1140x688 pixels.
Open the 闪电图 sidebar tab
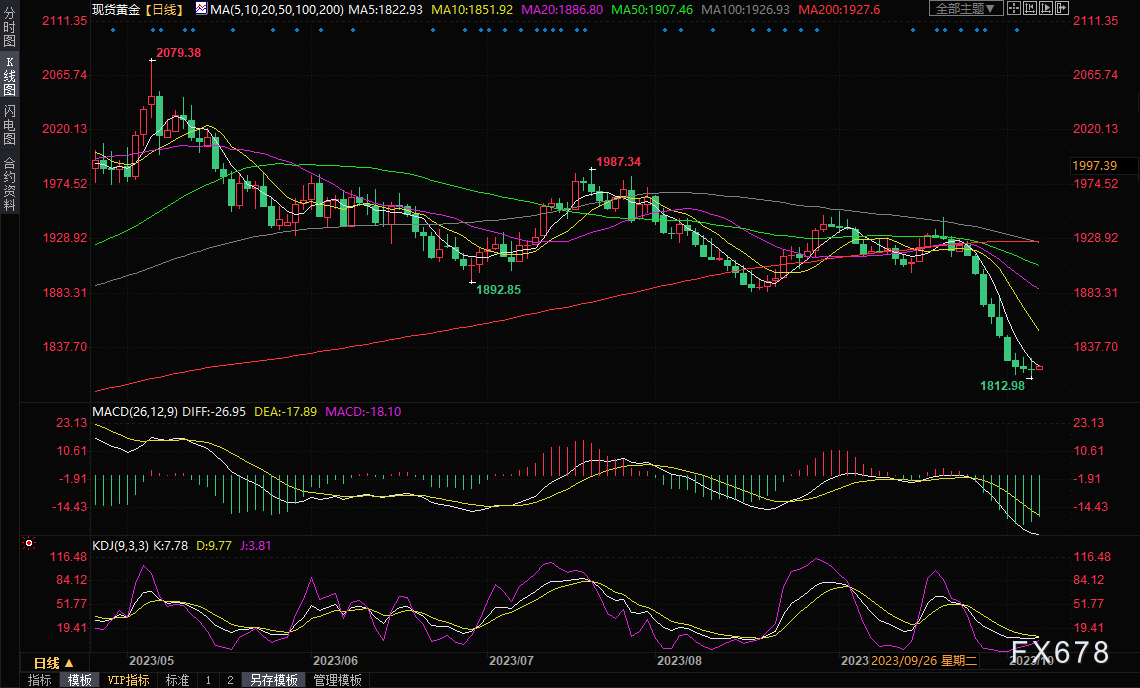(9, 124)
